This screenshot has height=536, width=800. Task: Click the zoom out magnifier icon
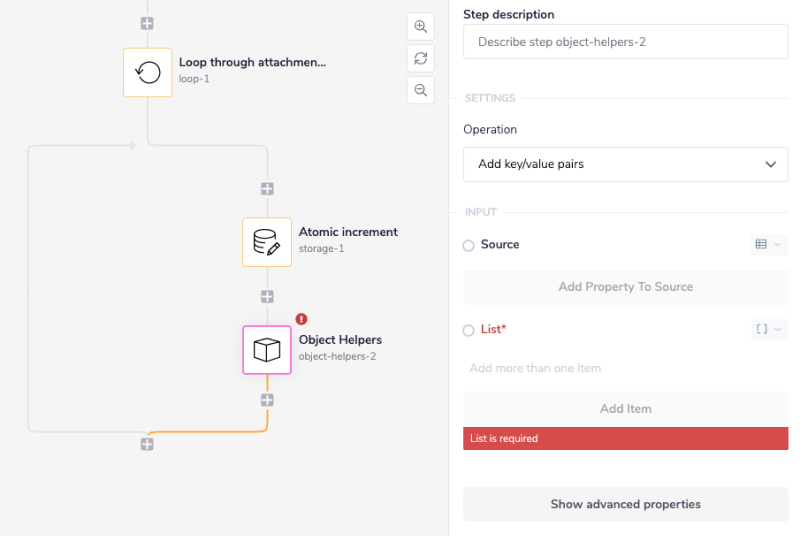420,90
